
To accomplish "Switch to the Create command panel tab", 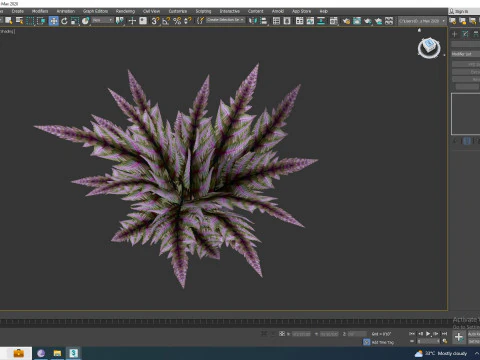I will (x=454, y=34).
